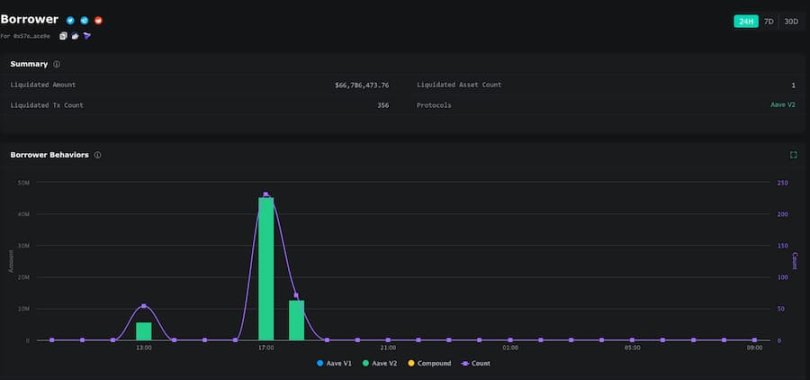Switch to the 30D time range
The width and height of the screenshot is (810, 380).
click(791, 21)
